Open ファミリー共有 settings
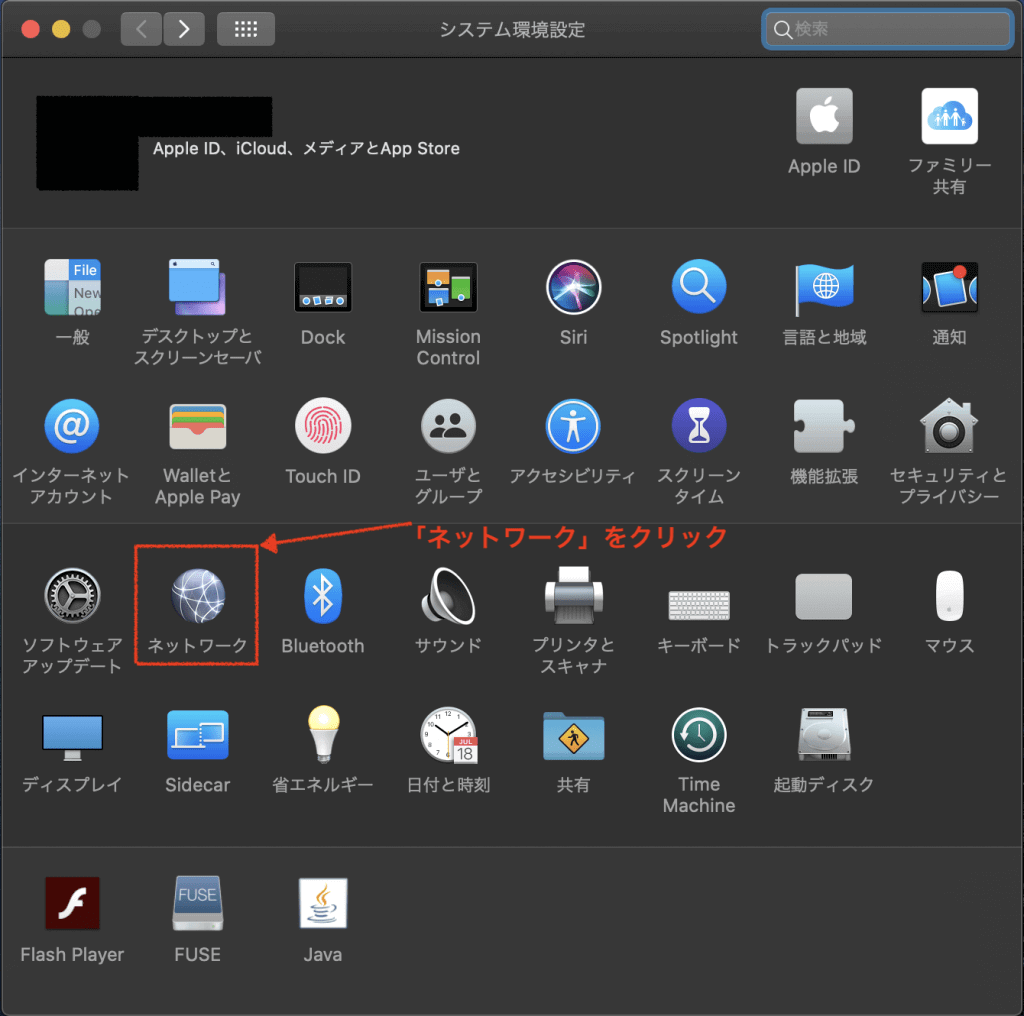1024x1016 pixels. (950, 116)
